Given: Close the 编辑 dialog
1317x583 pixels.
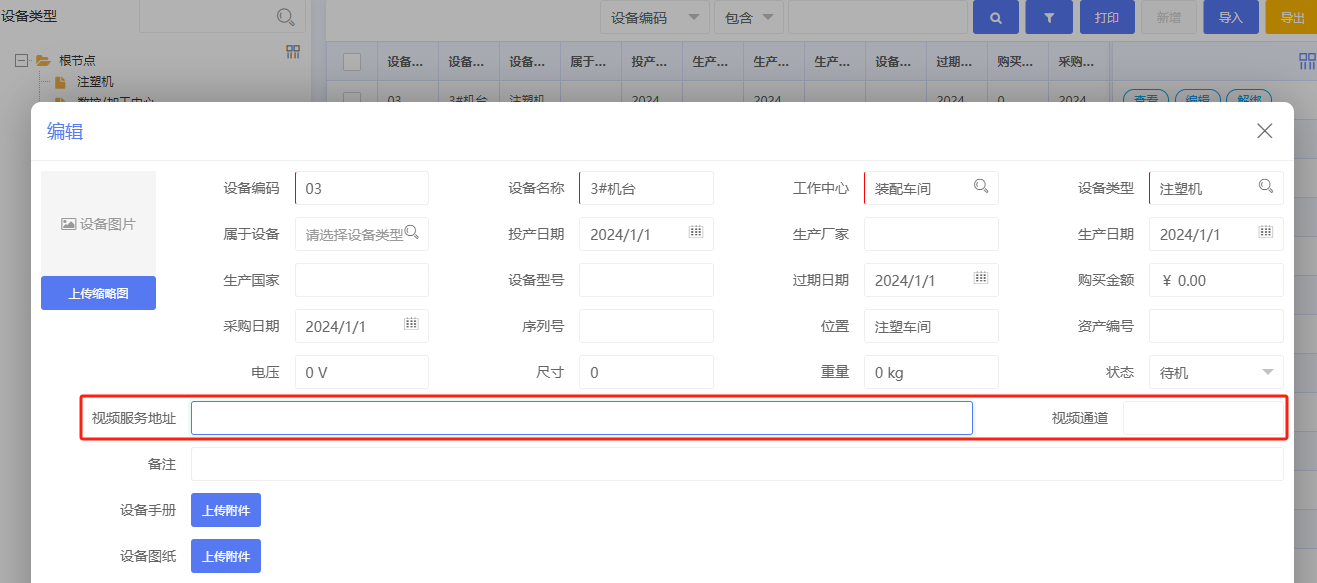Looking at the screenshot, I should (1264, 131).
